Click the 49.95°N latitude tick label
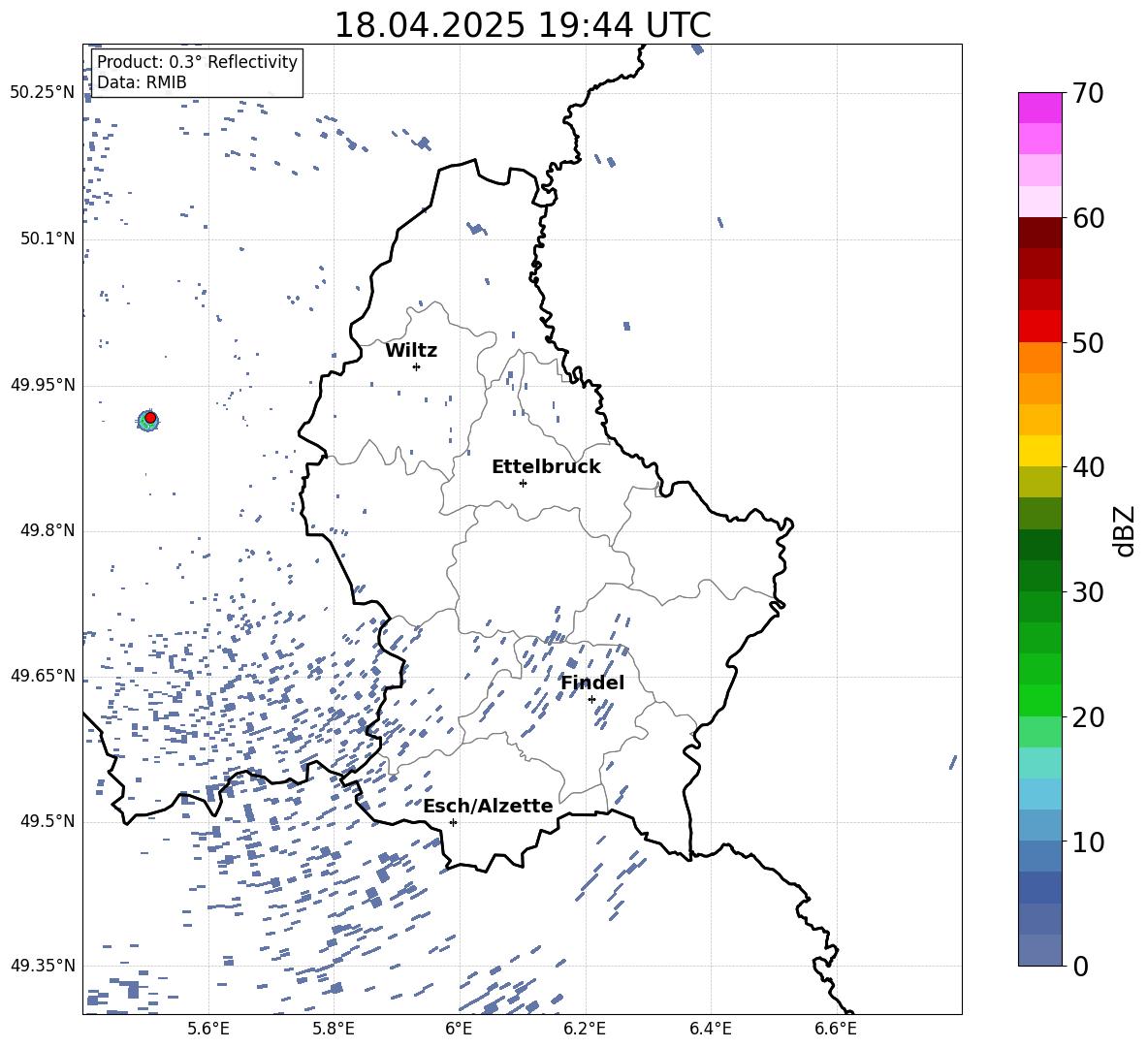 [43, 385]
